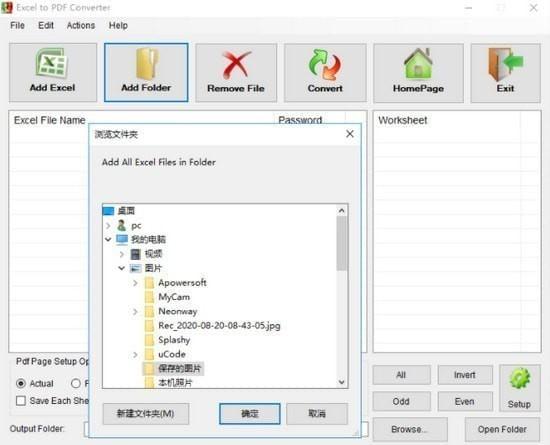Open the Setup gear button

click(x=519, y=388)
